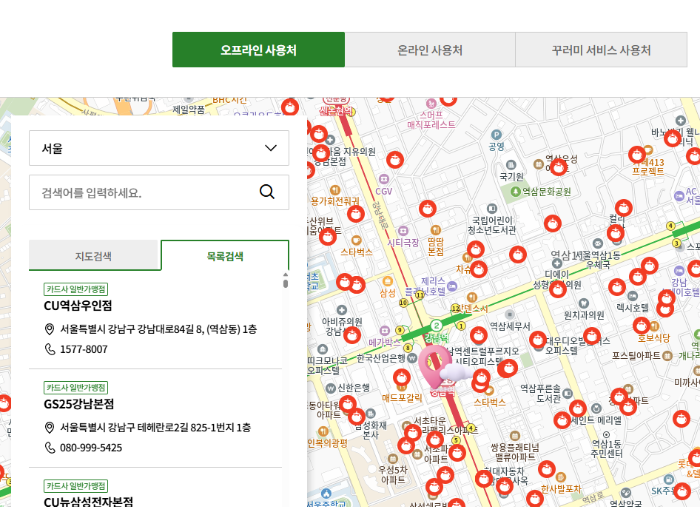Click the magnifier search icon
700x507 pixels.
click(x=267, y=192)
